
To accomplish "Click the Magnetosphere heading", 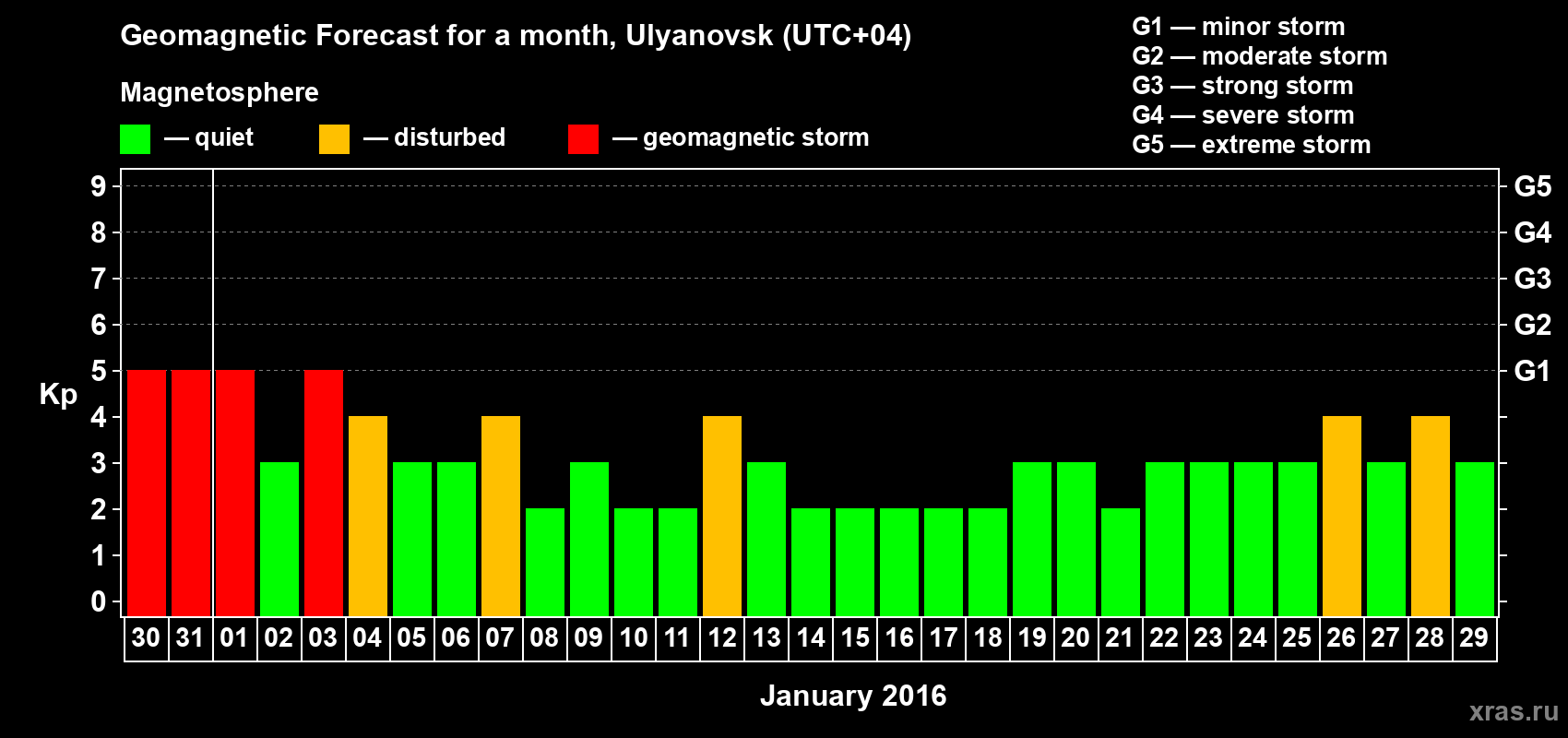I will 220,92.
